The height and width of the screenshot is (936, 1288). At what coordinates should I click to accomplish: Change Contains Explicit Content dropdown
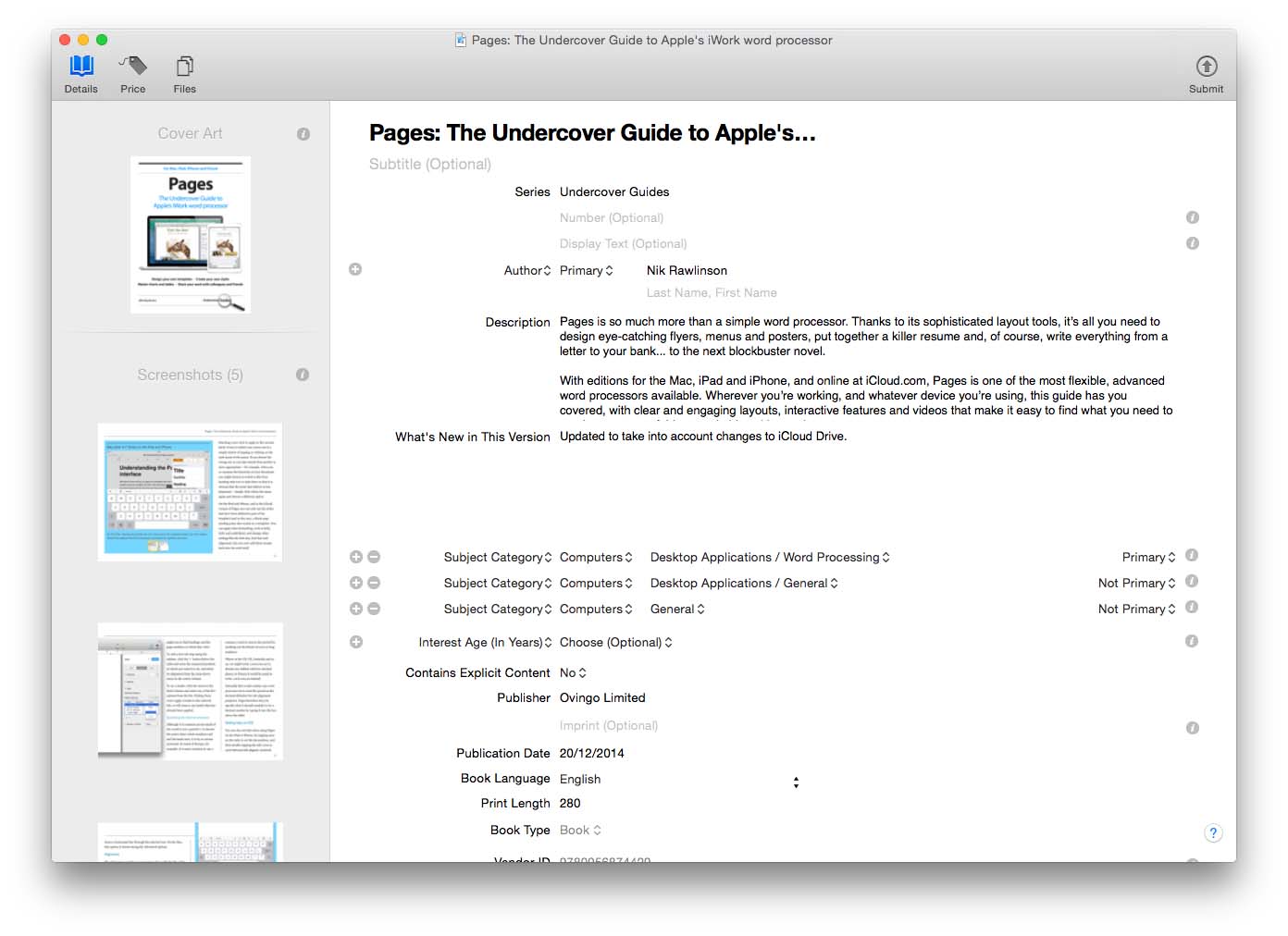(x=573, y=672)
